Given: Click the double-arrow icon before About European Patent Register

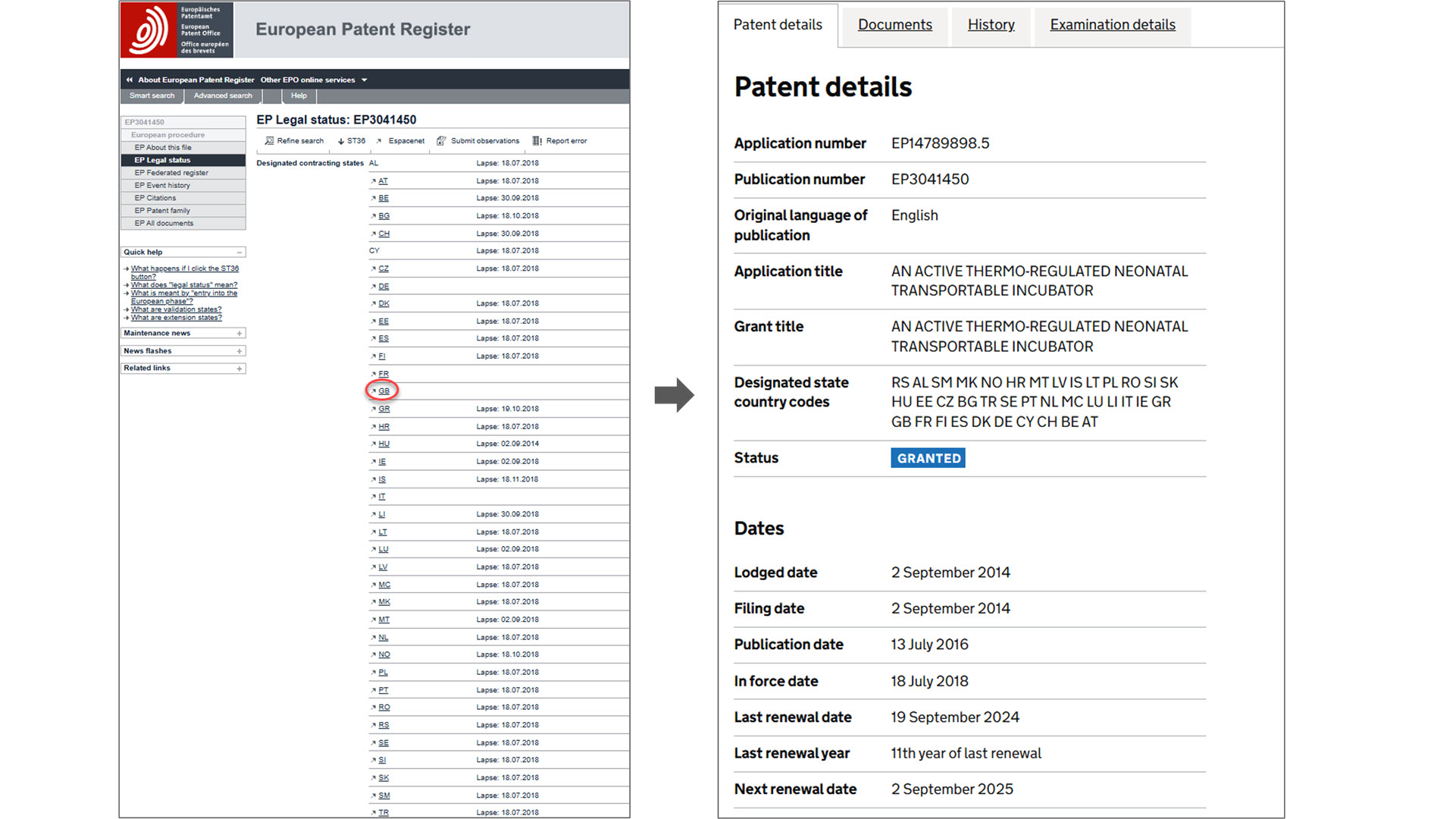Looking at the screenshot, I should tap(130, 80).
